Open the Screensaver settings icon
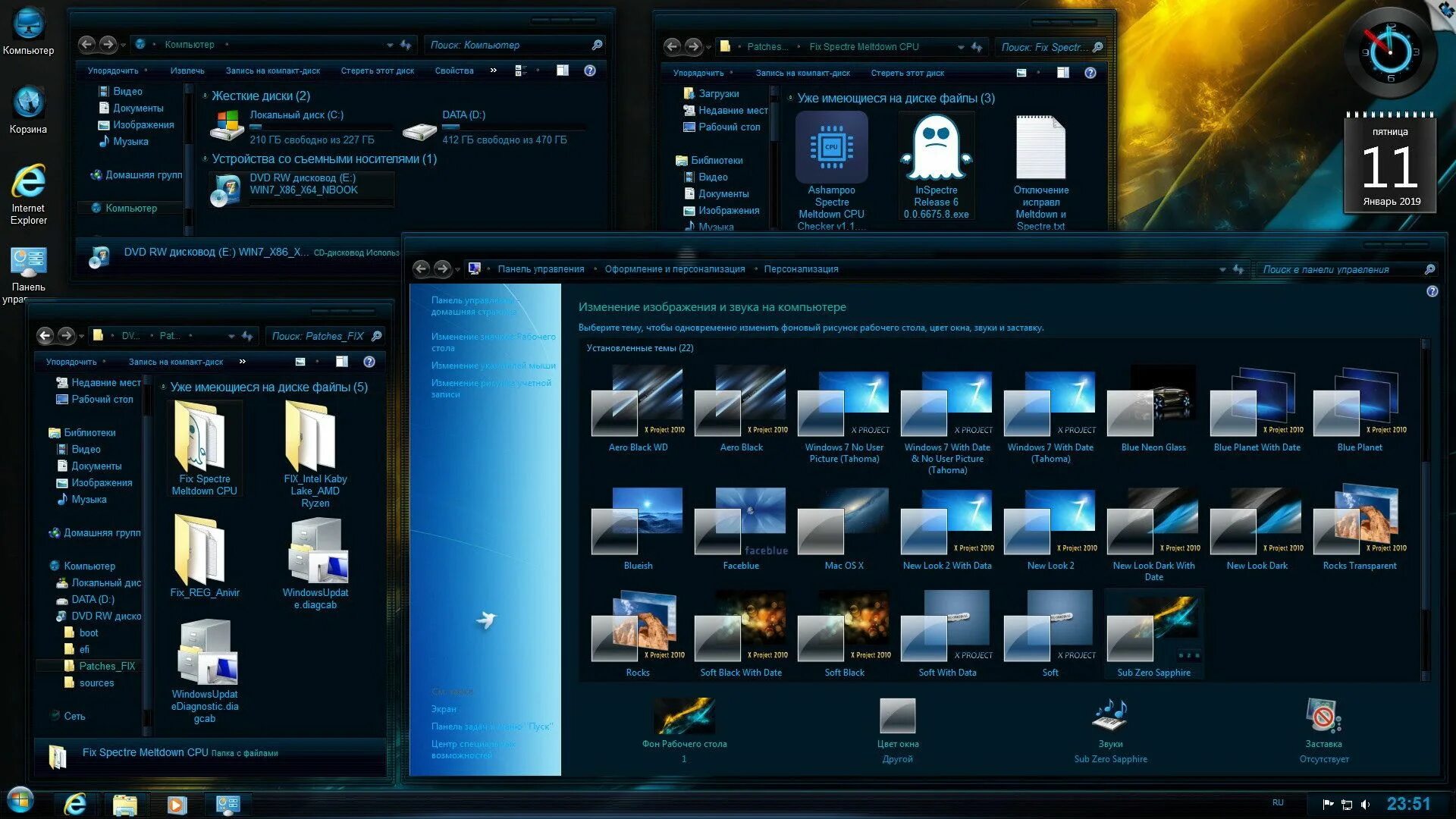This screenshot has height=819, width=1456. (1323, 717)
